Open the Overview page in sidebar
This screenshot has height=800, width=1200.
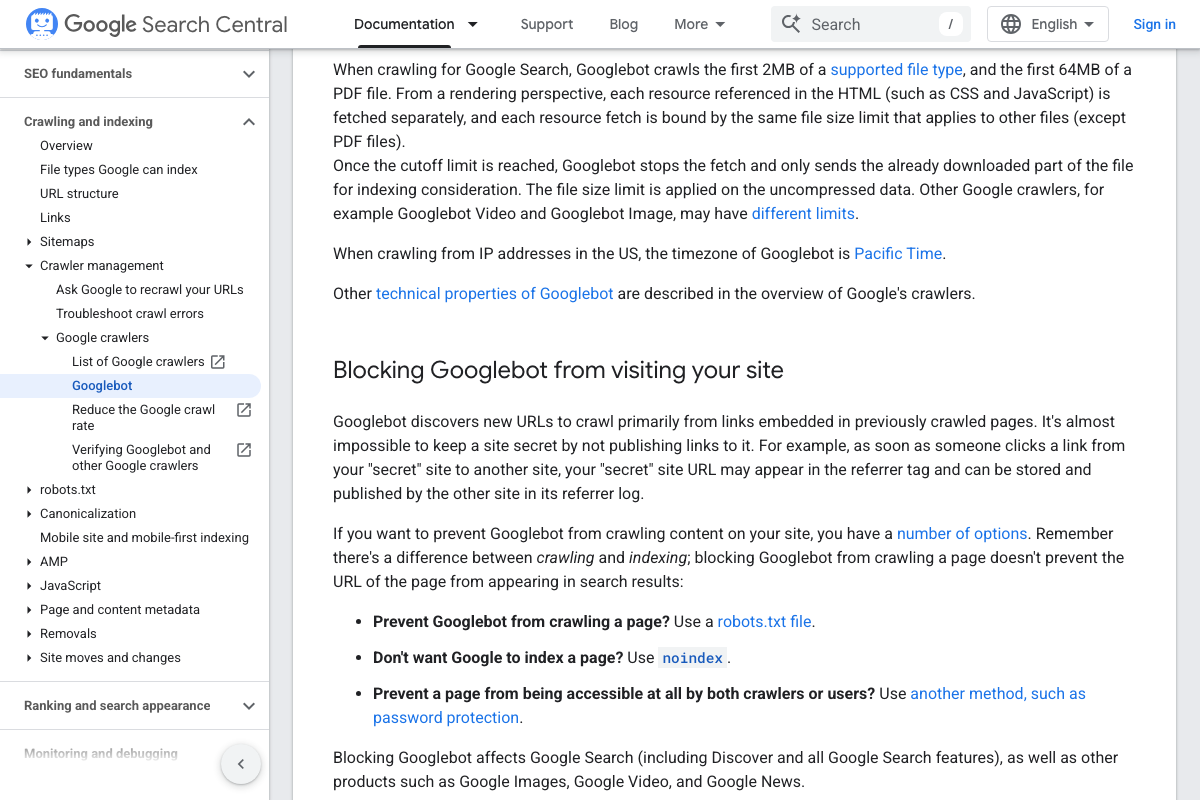[66, 146]
